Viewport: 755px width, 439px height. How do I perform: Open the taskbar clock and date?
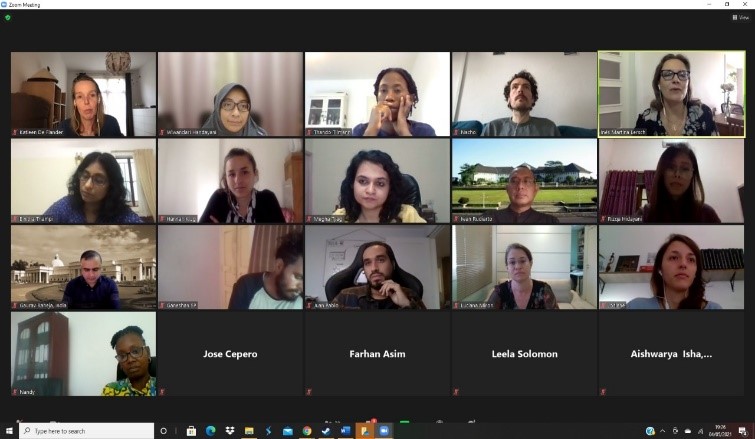(720, 430)
